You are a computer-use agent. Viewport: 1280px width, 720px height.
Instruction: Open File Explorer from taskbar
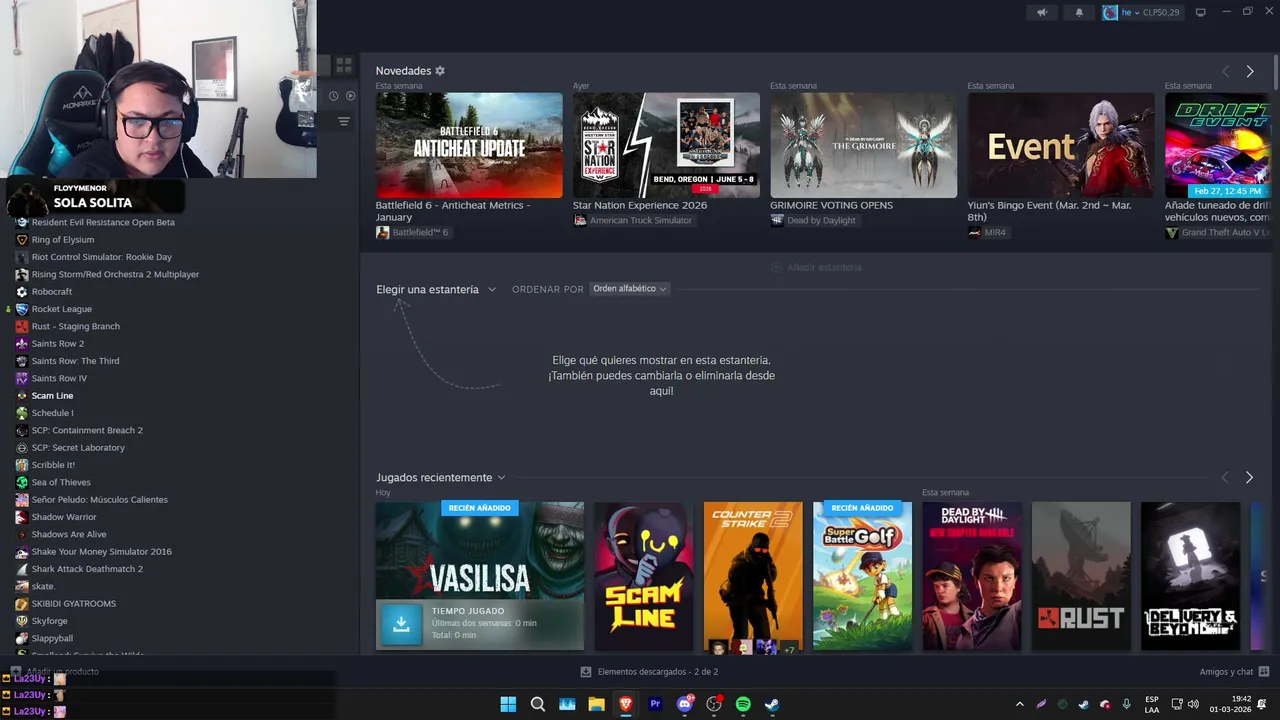pyautogui.click(x=596, y=704)
